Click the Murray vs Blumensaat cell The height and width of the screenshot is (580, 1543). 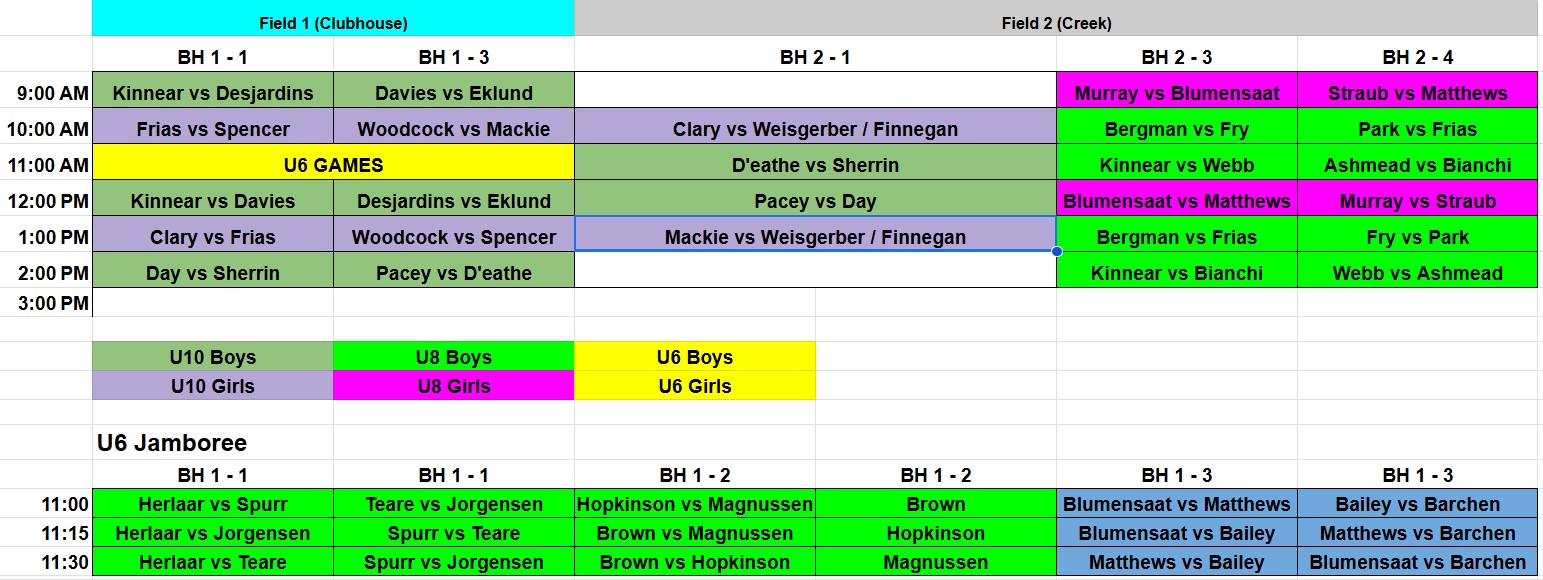[x=1177, y=93]
